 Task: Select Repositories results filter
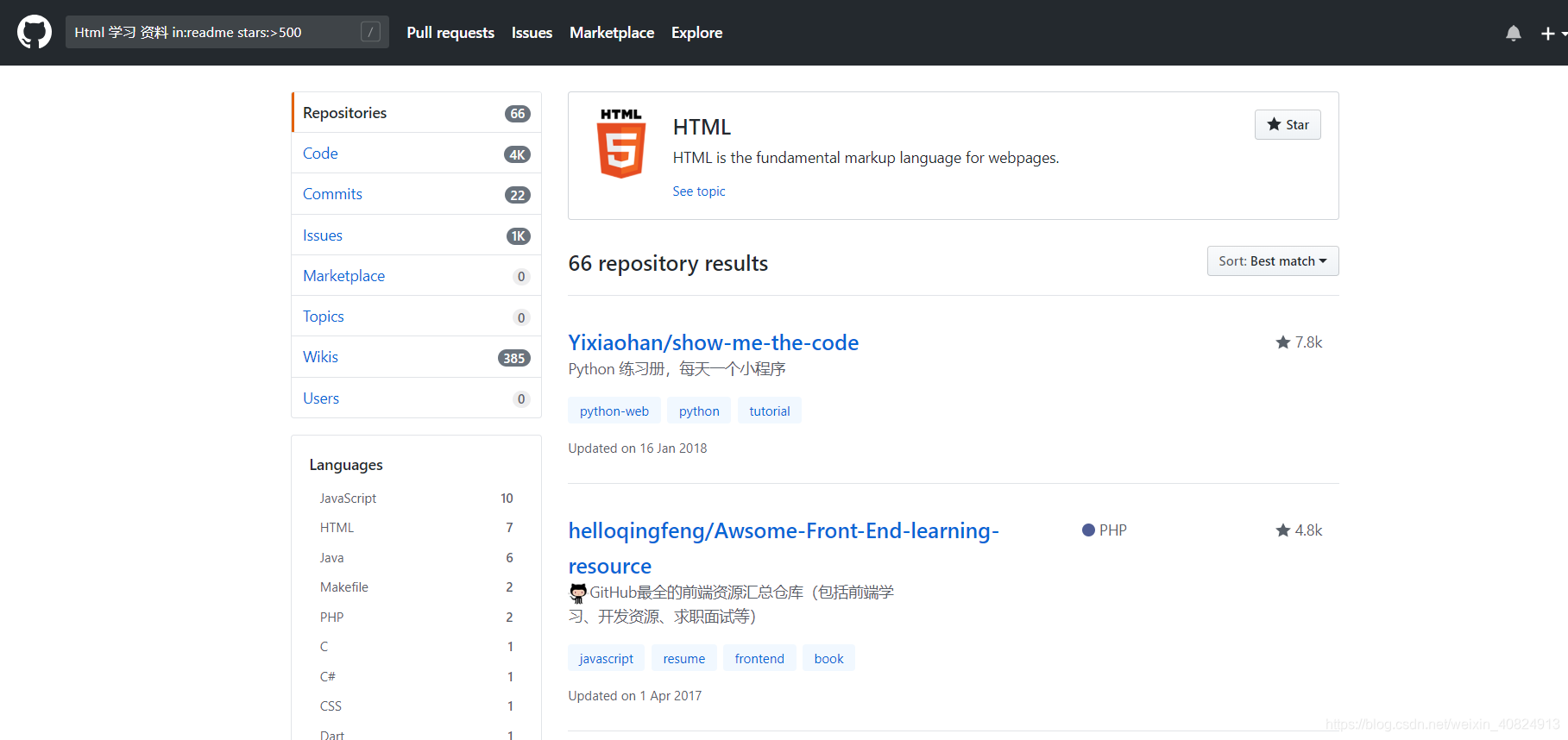pos(417,113)
